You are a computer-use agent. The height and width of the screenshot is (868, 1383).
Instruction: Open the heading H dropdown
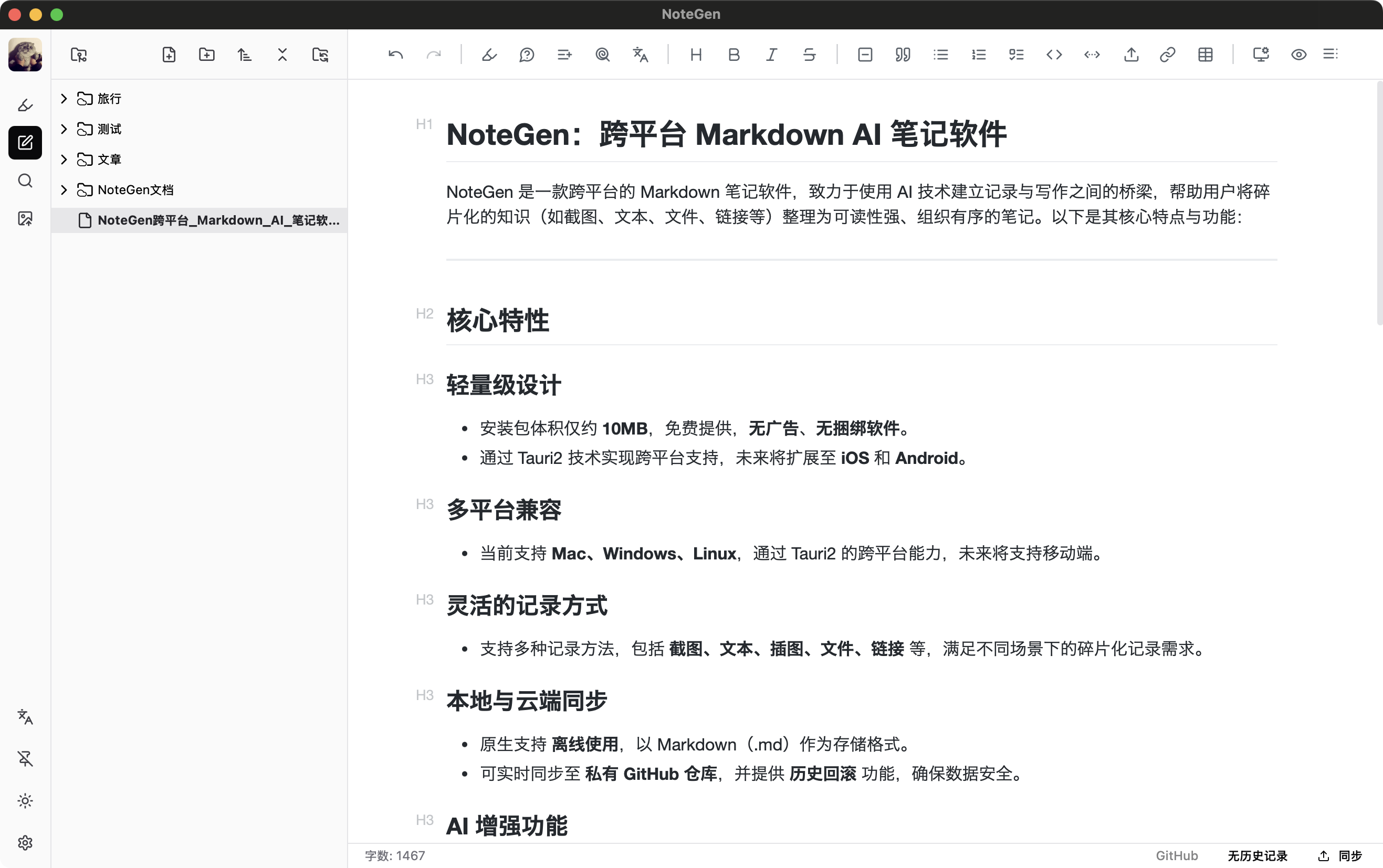point(696,55)
